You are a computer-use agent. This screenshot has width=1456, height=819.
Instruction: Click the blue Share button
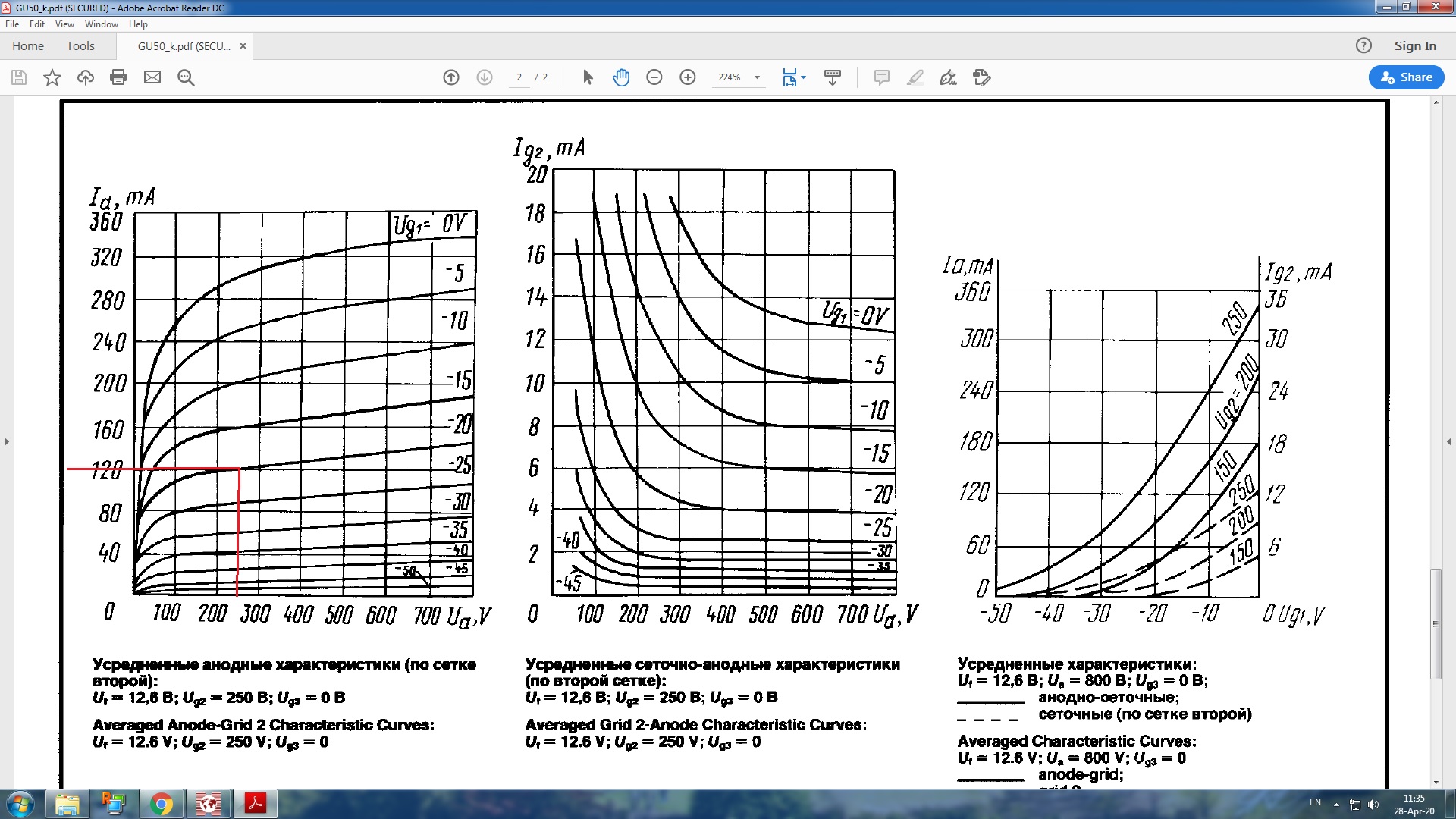[x=1407, y=77]
